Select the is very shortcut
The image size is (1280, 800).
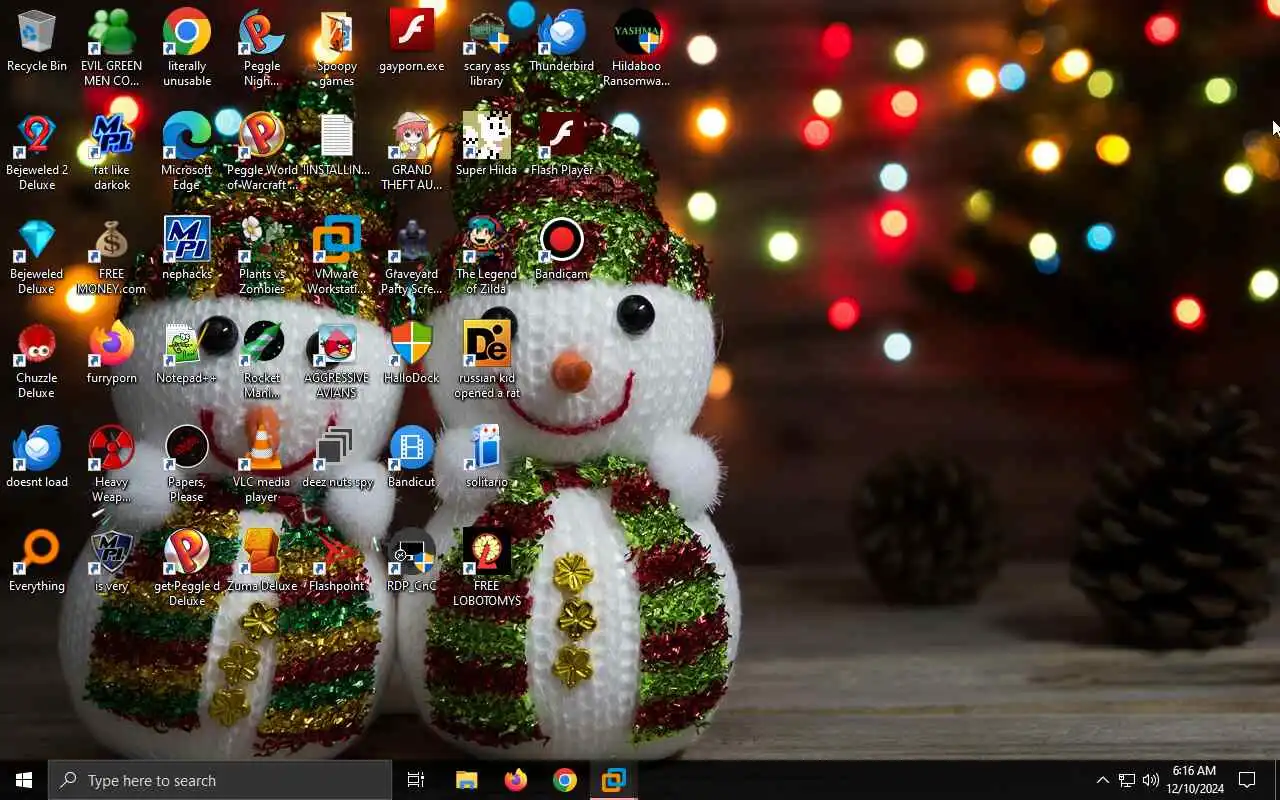coord(111,562)
